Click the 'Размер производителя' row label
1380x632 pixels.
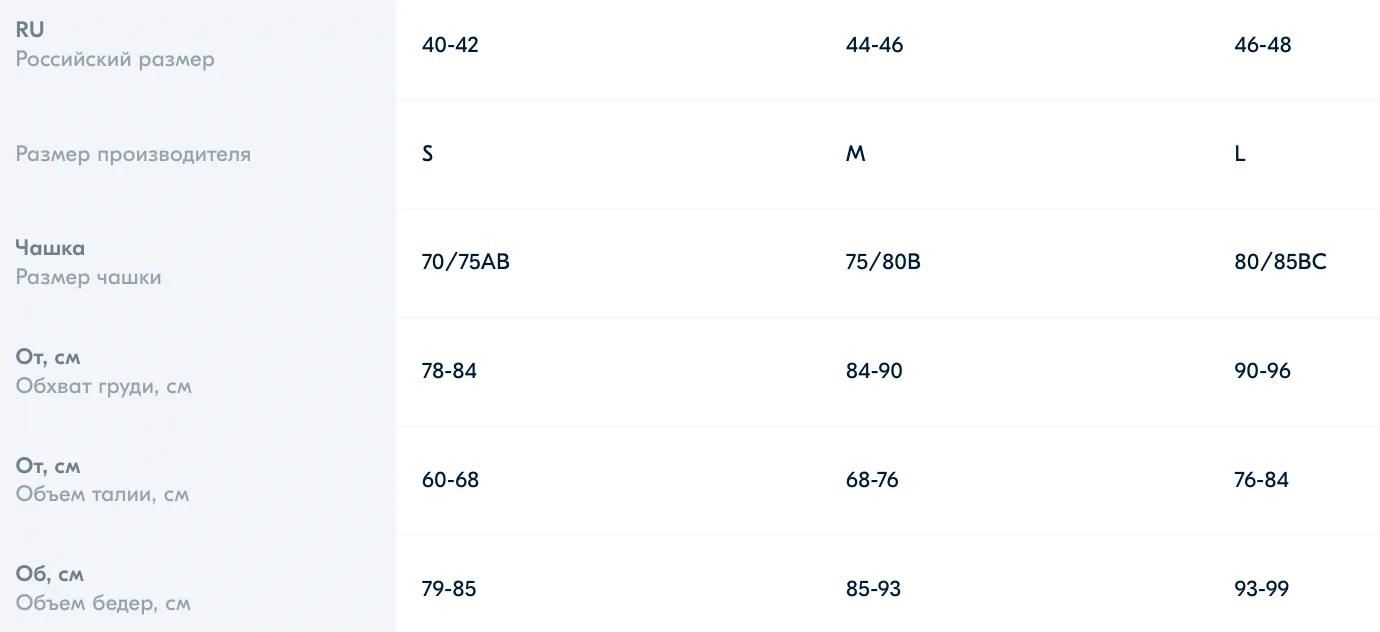tap(133, 154)
